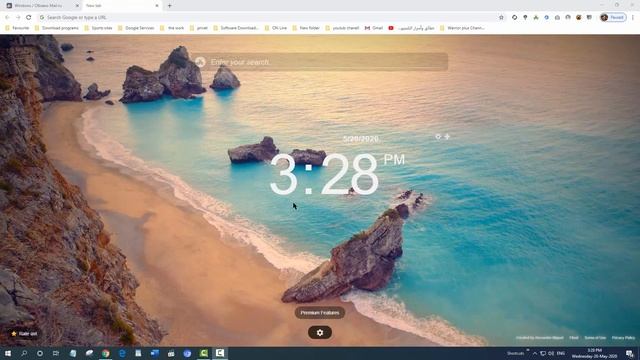Open Microsoft Edge from the taskbar
Screen dimensions: 640x360
pyautogui.click(x=122, y=353)
